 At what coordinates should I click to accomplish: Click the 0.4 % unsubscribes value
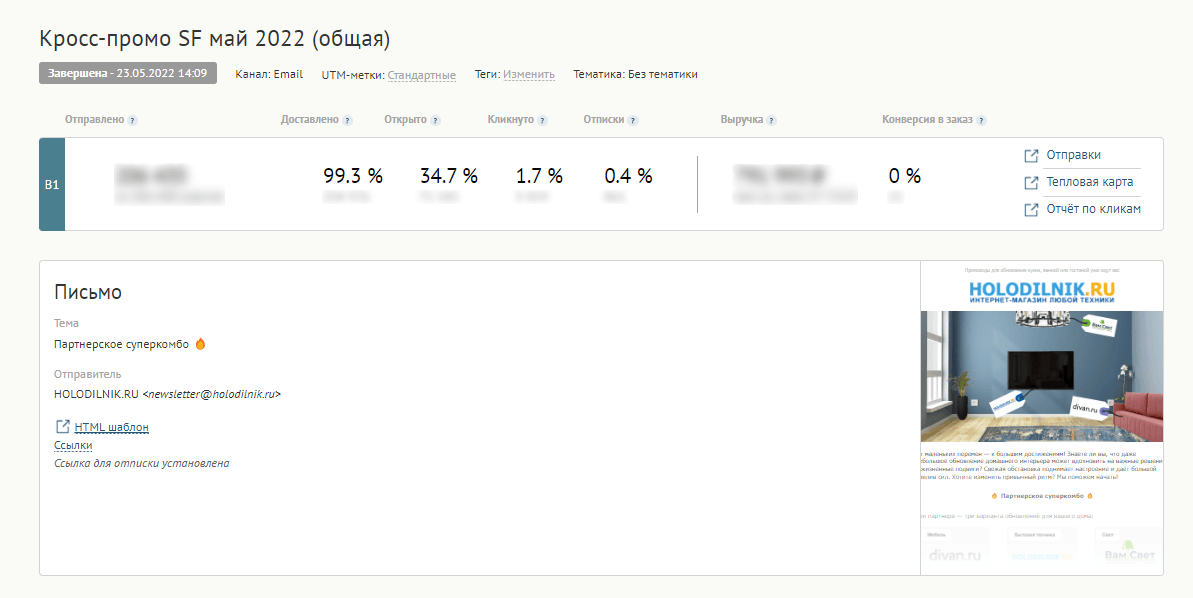(x=628, y=176)
